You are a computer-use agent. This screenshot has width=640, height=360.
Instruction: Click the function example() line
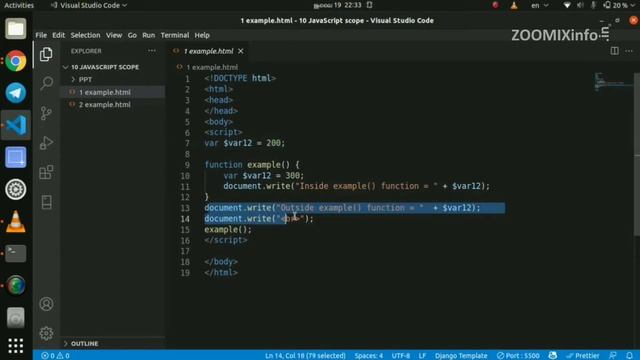(x=252, y=165)
